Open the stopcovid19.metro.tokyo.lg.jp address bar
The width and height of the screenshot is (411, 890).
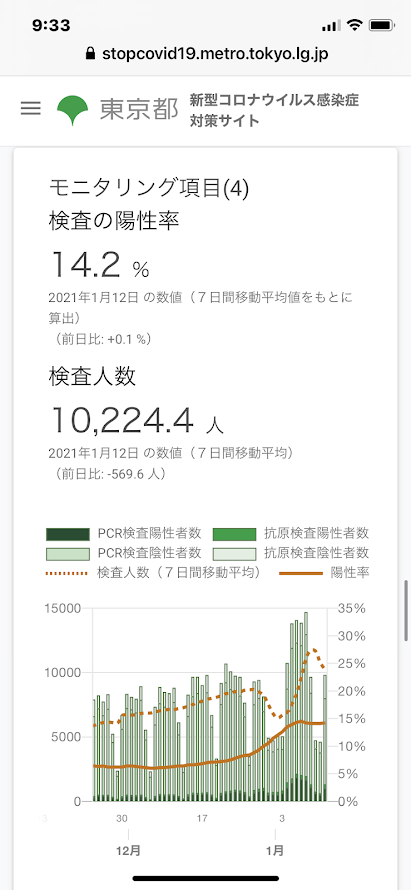tap(206, 54)
